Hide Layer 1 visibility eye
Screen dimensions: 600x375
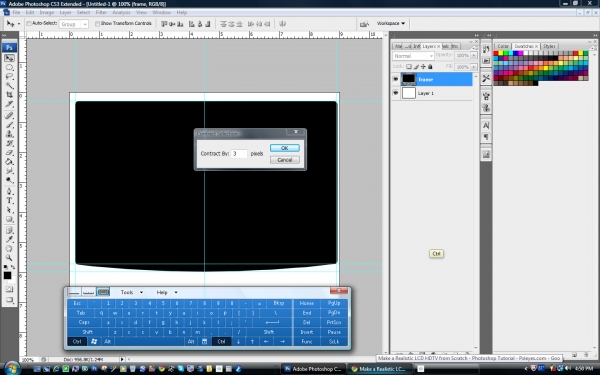396,93
